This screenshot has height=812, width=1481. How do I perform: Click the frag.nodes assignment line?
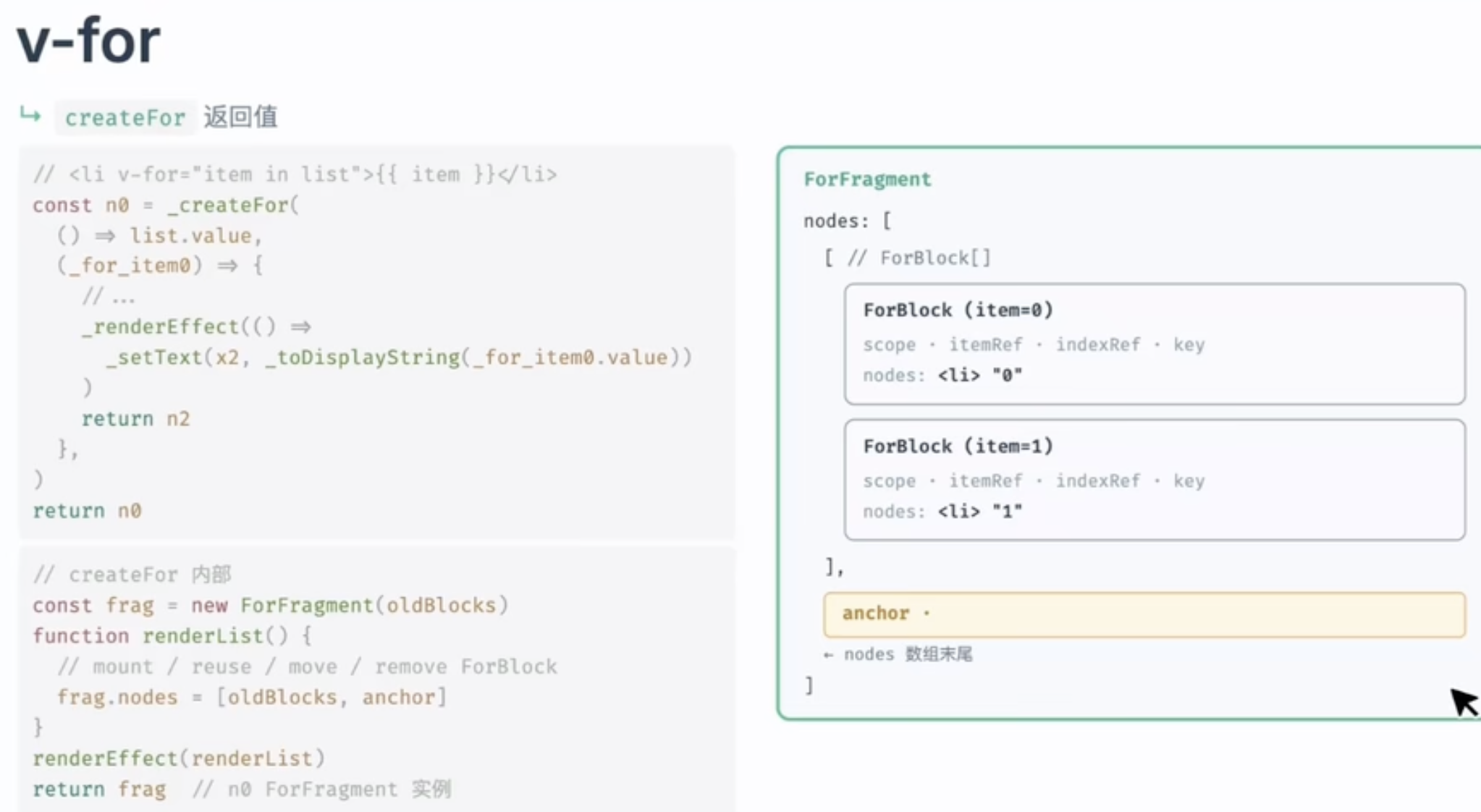[252, 697]
